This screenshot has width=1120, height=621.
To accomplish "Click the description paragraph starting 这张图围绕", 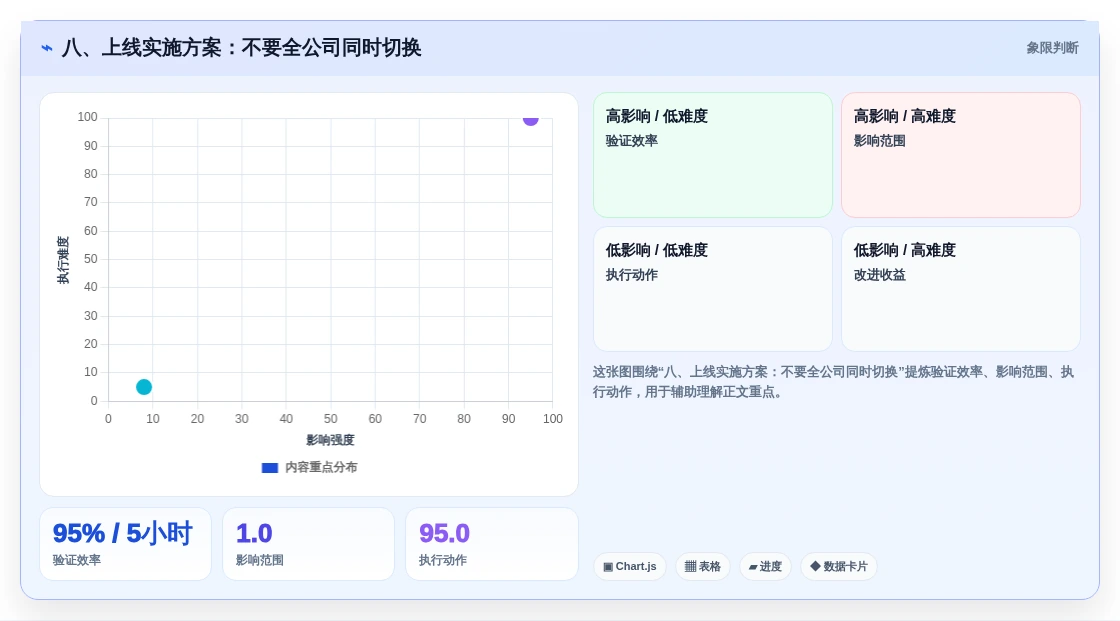I will (x=833, y=382).
